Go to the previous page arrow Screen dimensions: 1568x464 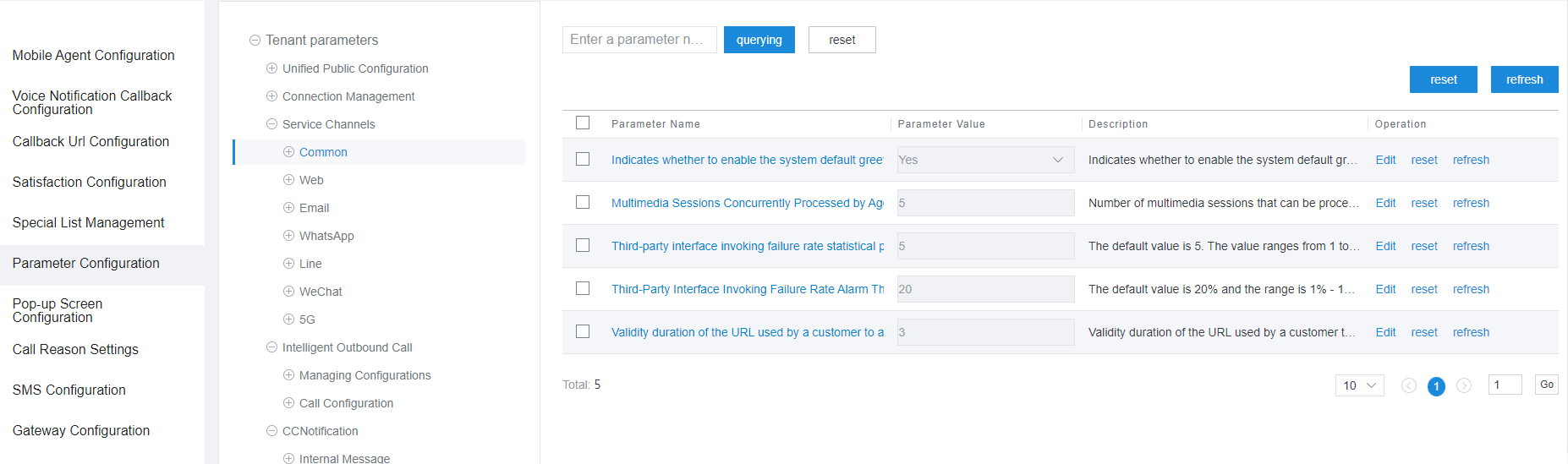pyautogui.click(x=1408, y=385)
